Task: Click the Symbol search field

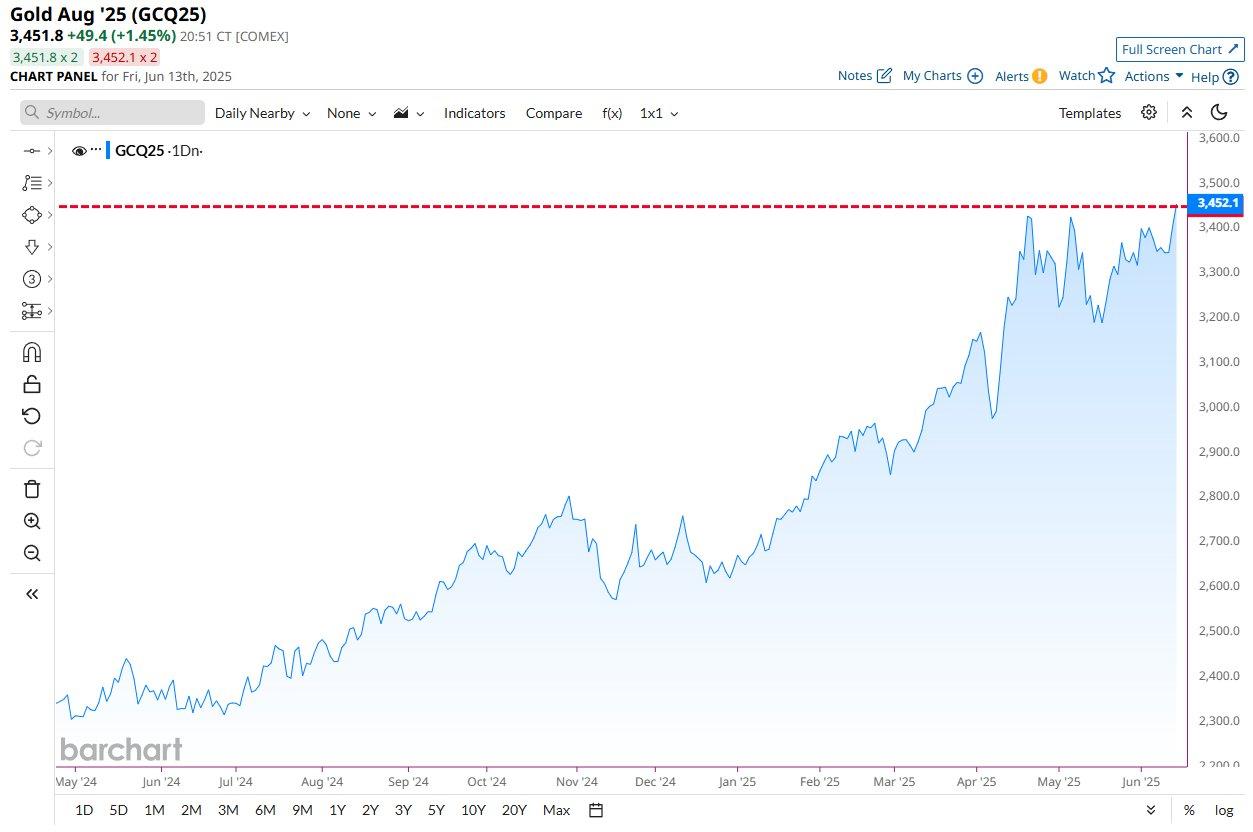Action: pyautogui.click(x=112, y=113)
